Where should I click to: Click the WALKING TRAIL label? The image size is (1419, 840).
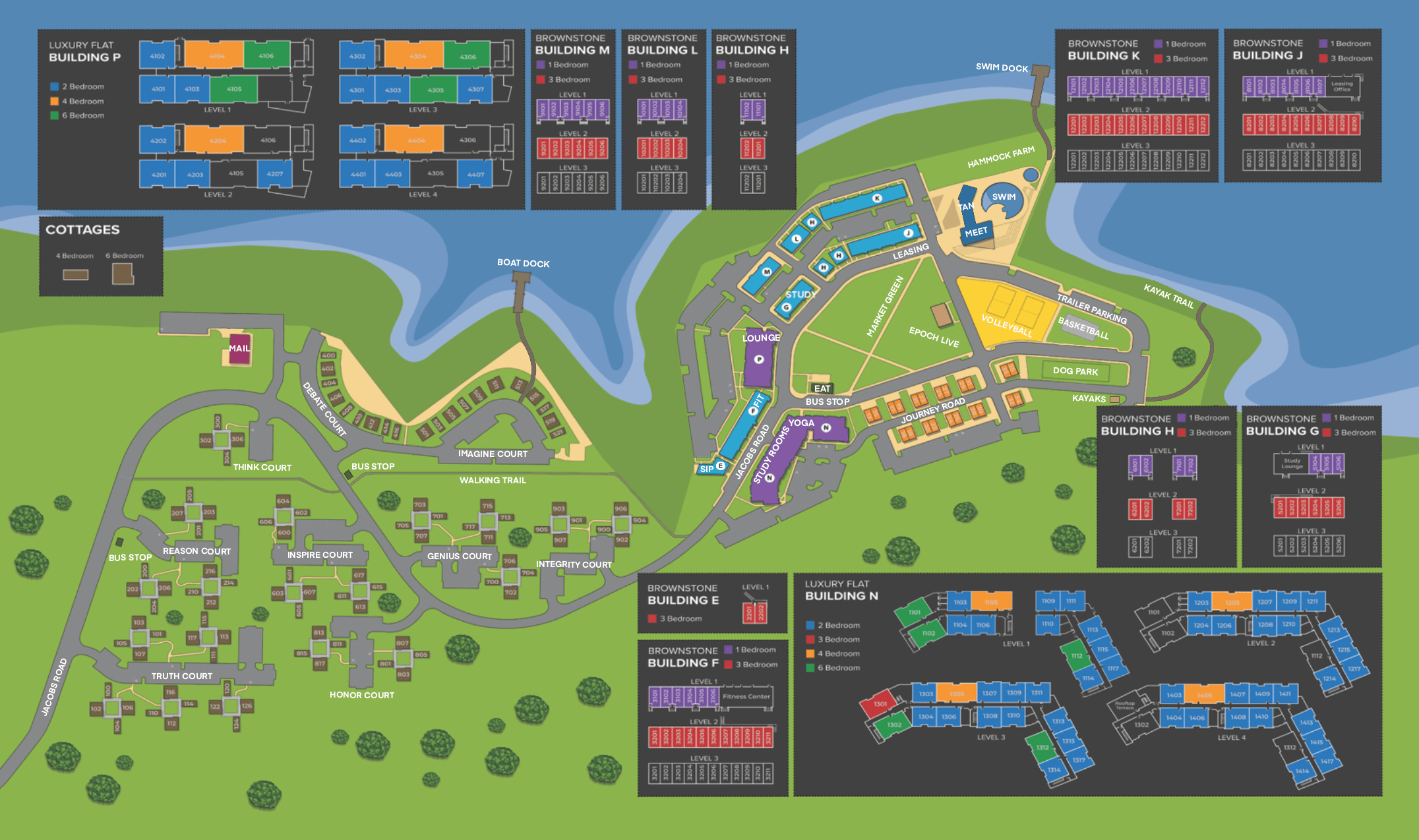493,480
